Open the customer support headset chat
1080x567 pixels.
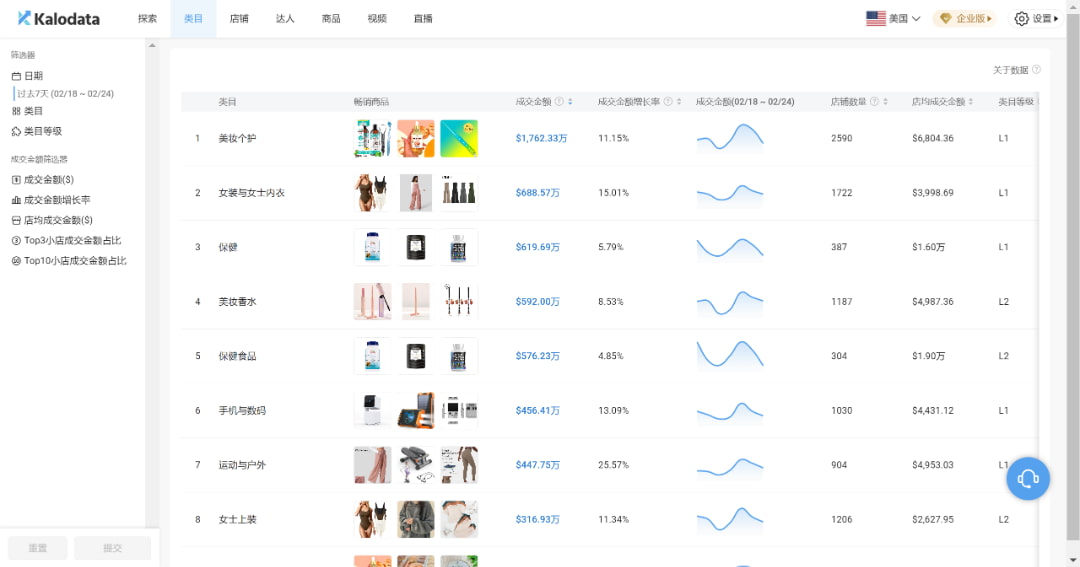1028,478
